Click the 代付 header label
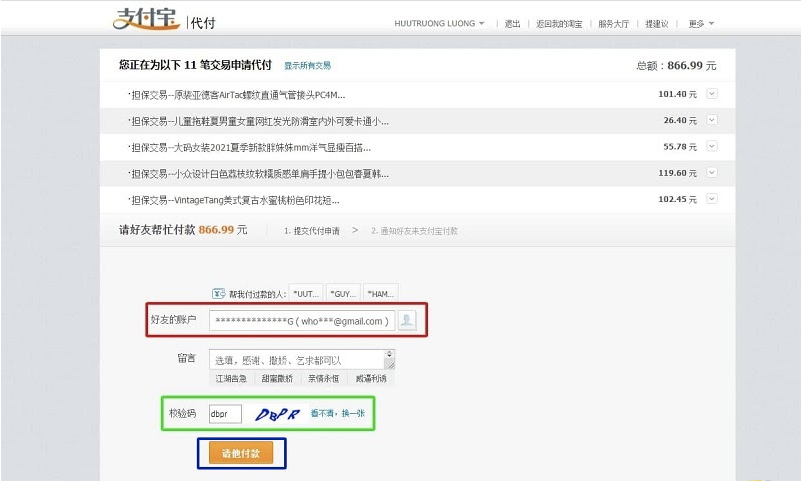The image size is (803, 481). [x=203, y=23]
